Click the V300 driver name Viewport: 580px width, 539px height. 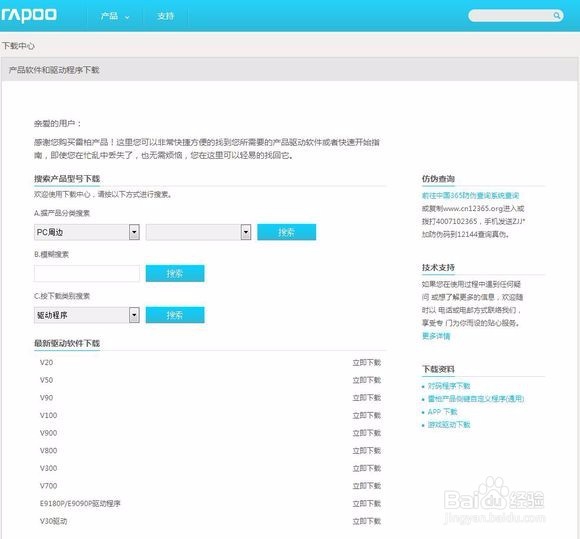click(x=48, y=468)
